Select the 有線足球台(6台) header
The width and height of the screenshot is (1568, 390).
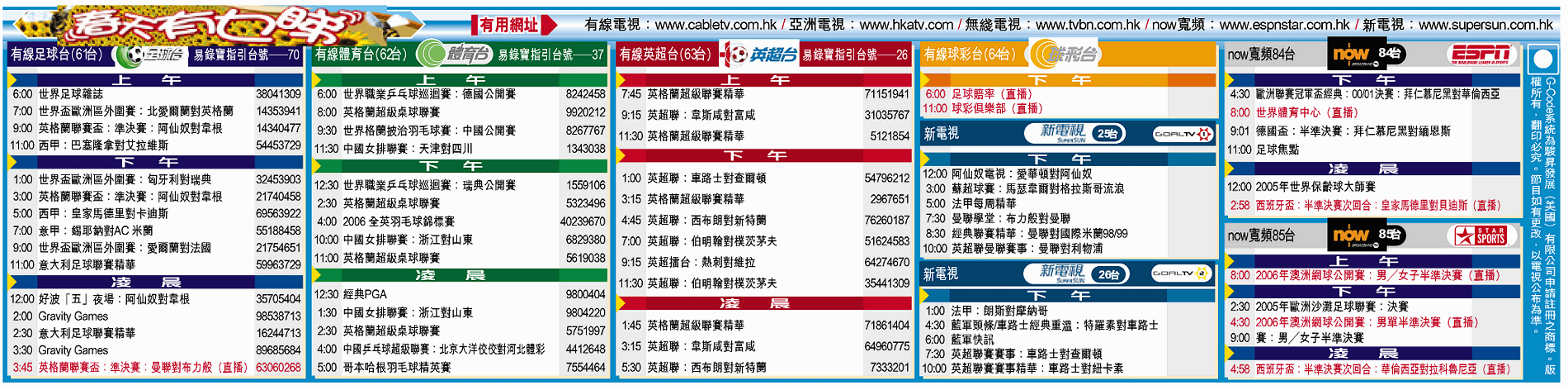[x=57, y=55]
